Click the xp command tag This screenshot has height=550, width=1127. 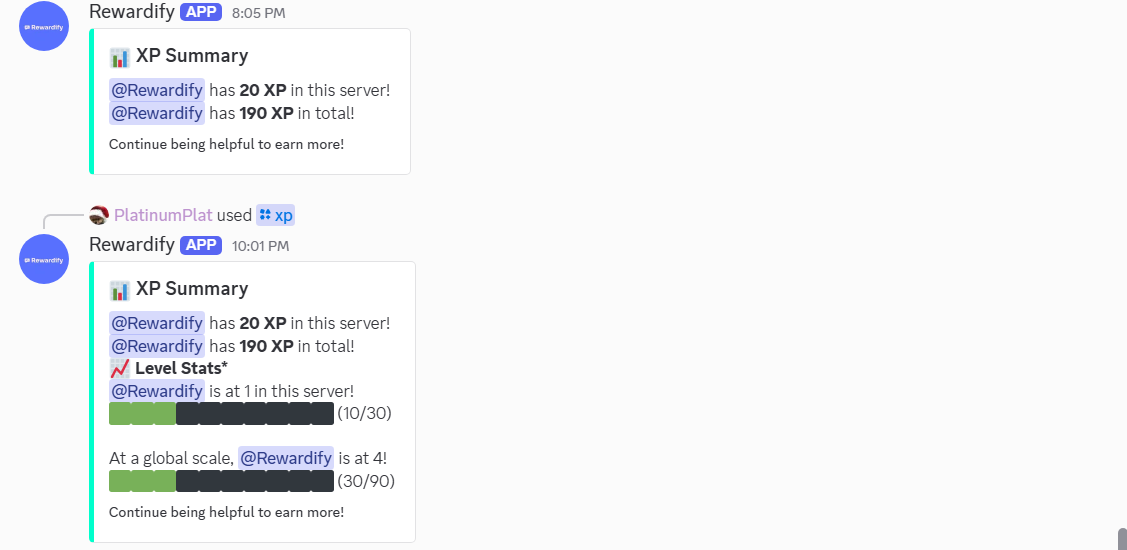(275, 215)
